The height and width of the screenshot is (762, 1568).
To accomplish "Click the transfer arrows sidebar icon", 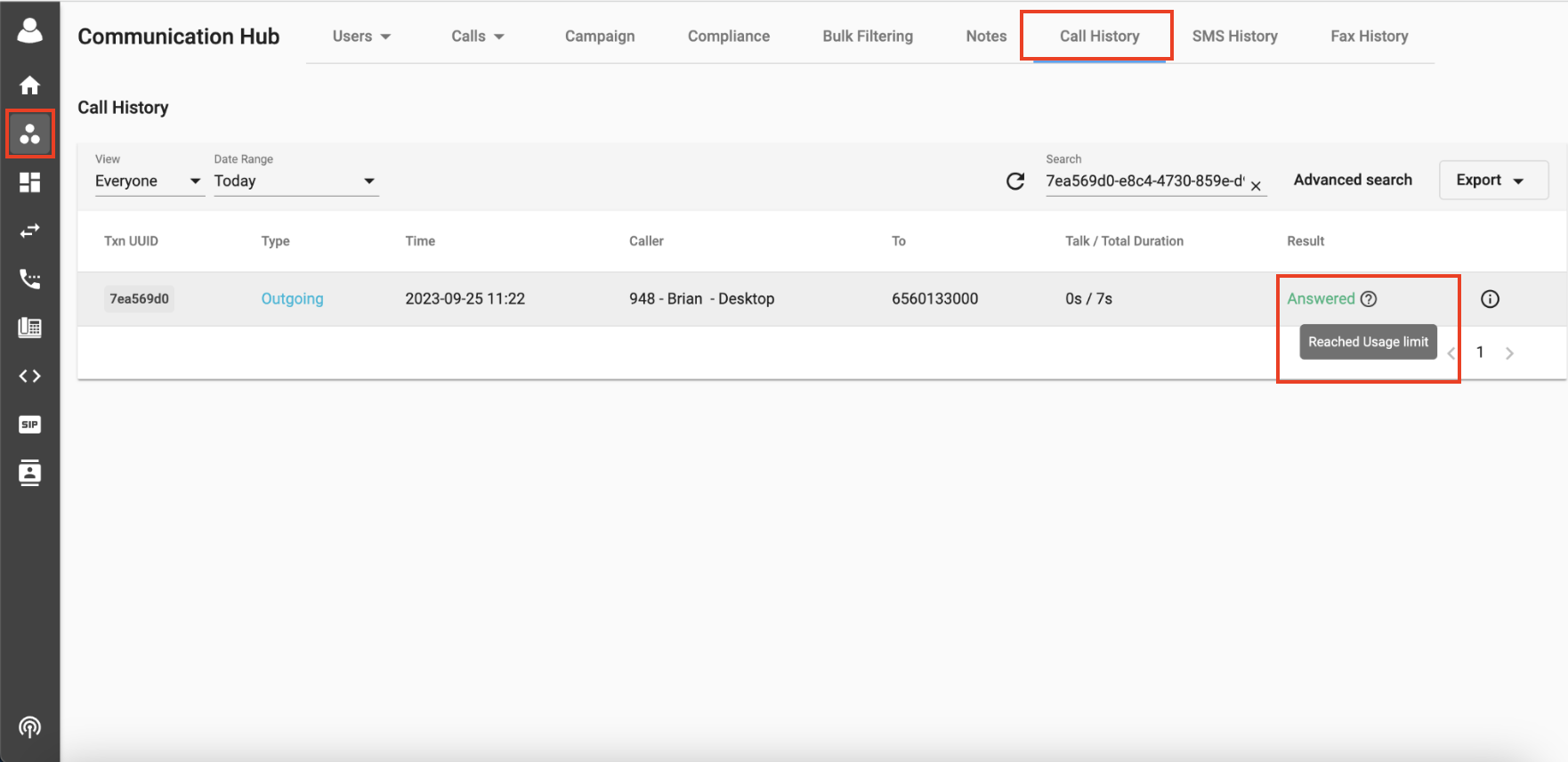I will (29, 231).
